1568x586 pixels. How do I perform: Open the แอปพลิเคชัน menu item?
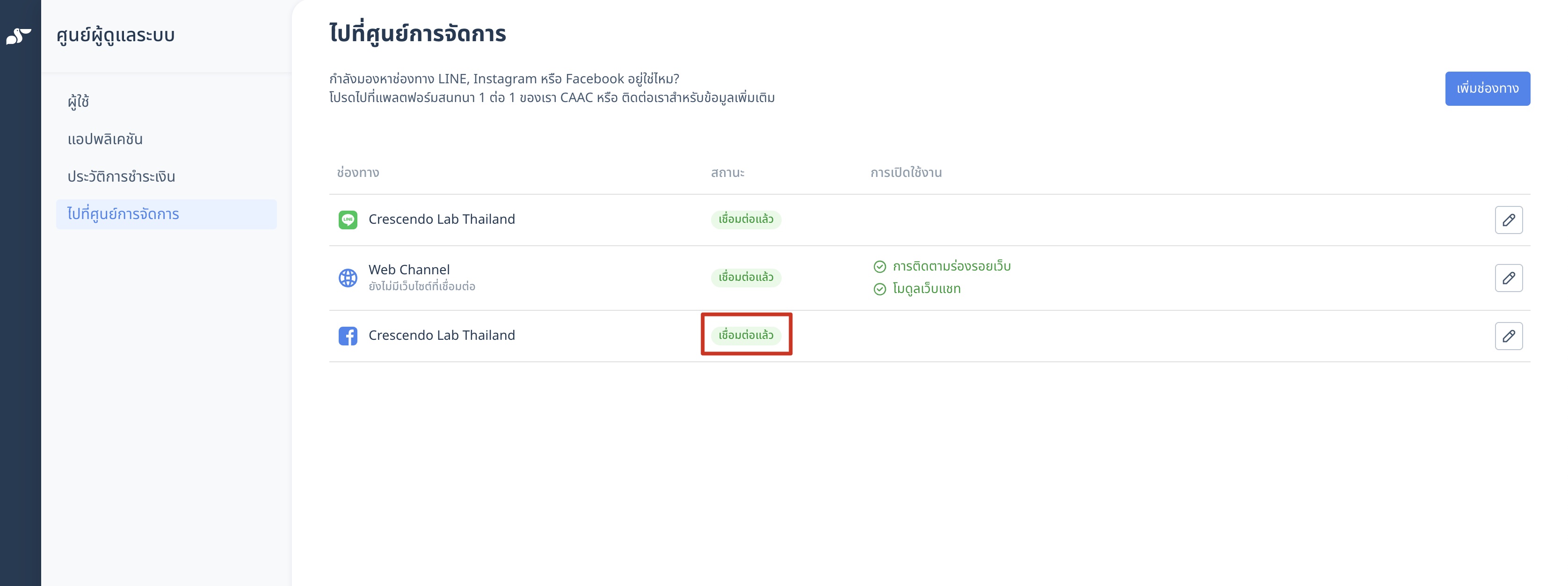105,139
